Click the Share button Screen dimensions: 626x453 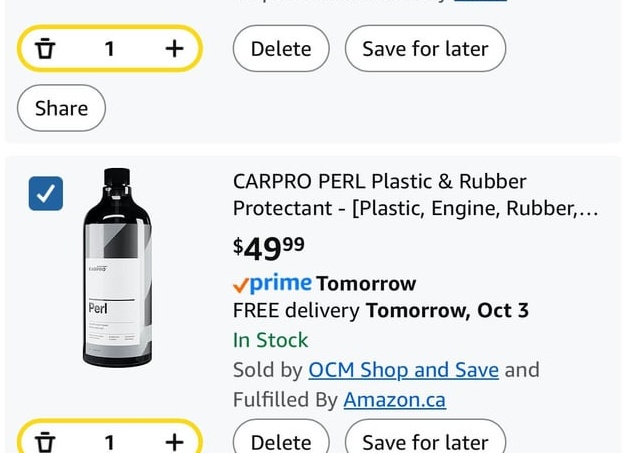pyautogui.click(x=61, y=108)
